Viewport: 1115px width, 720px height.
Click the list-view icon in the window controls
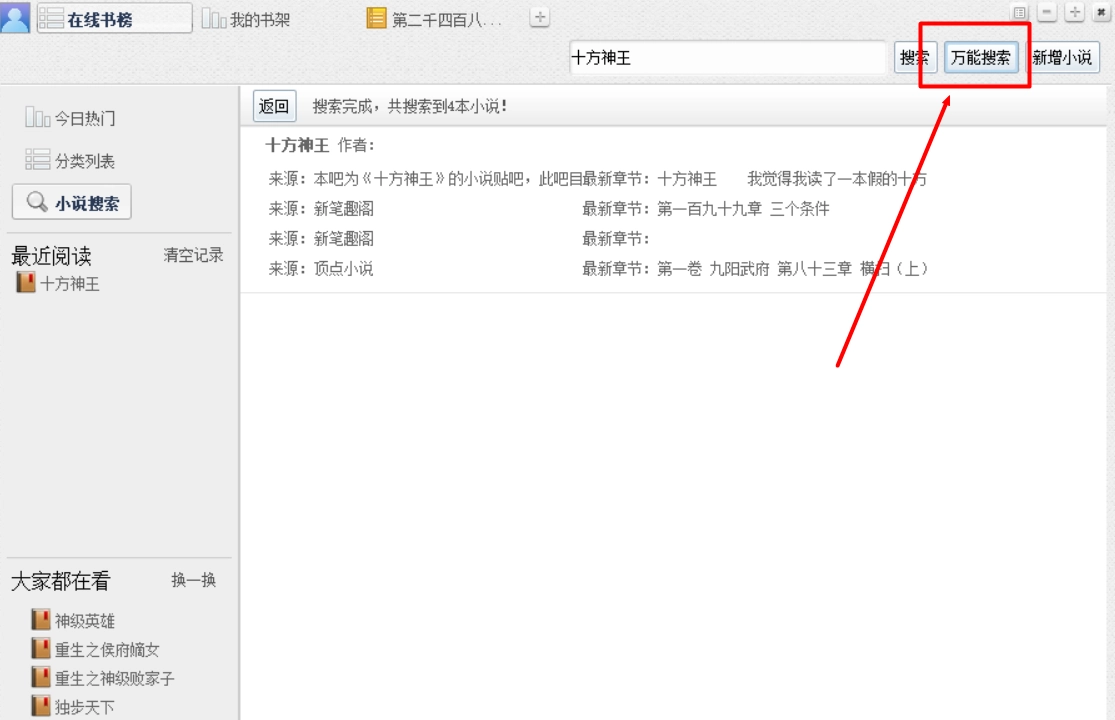[x=1020, y=12]
